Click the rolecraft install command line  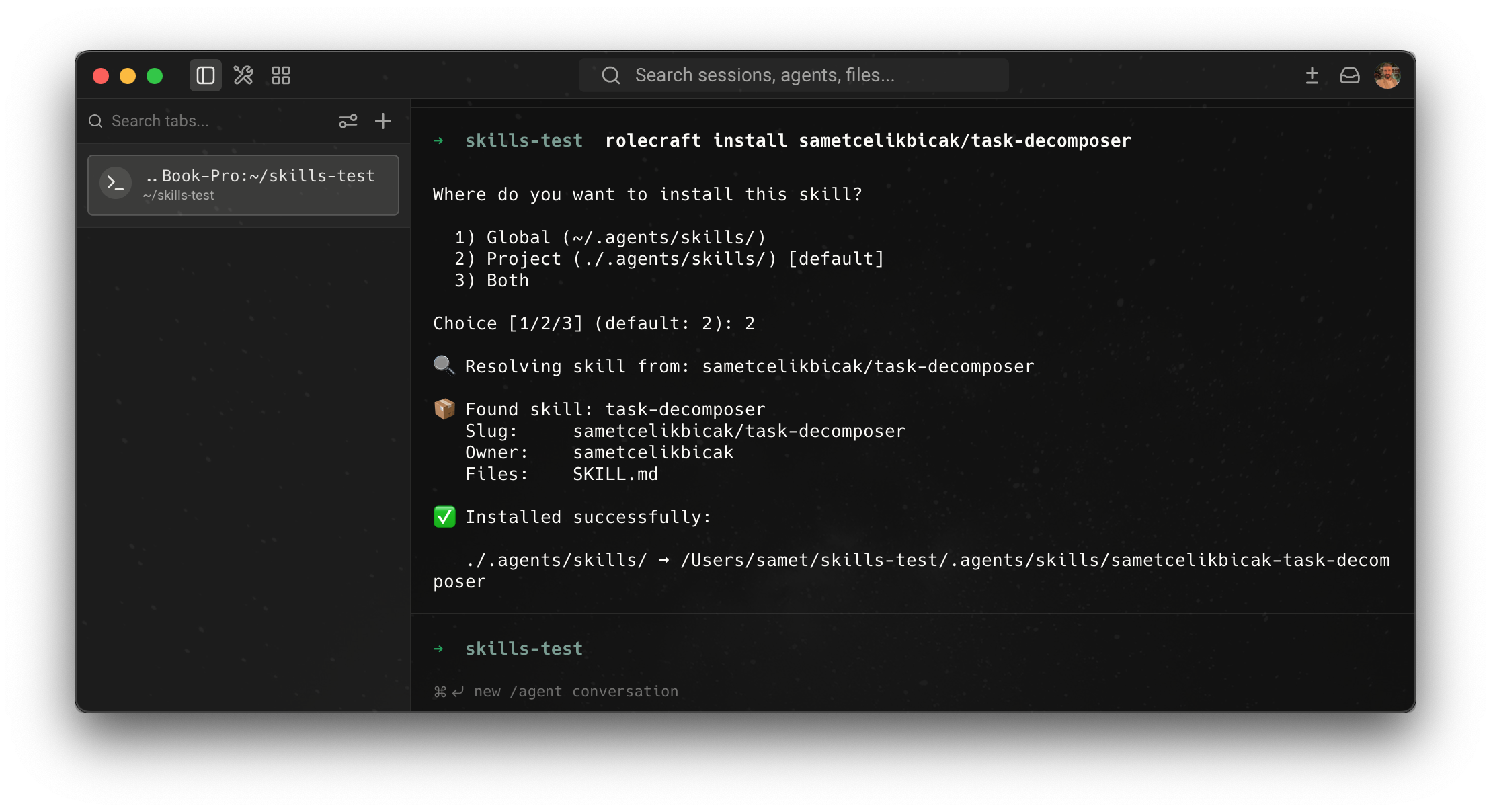click(x=782, y=140)
